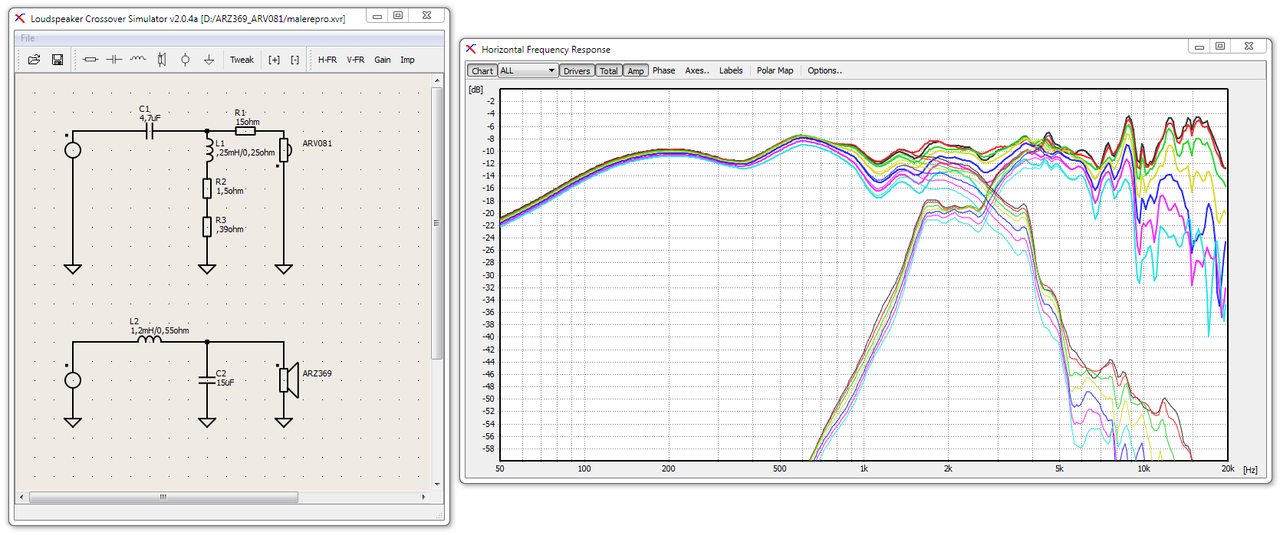Click the [dB] axis label on chart
This screenshot has width=1280, height=535.
(477, 89)
